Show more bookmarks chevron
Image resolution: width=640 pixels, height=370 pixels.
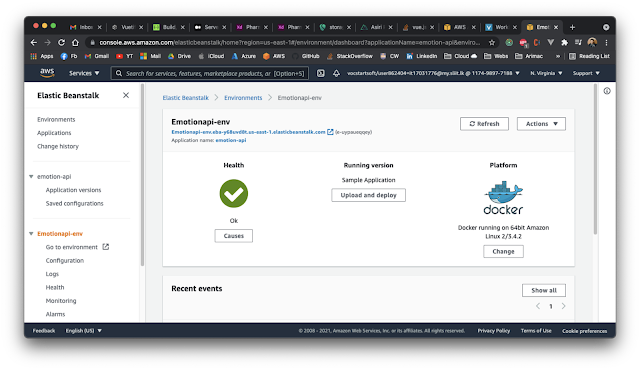(x=558, y=56)
